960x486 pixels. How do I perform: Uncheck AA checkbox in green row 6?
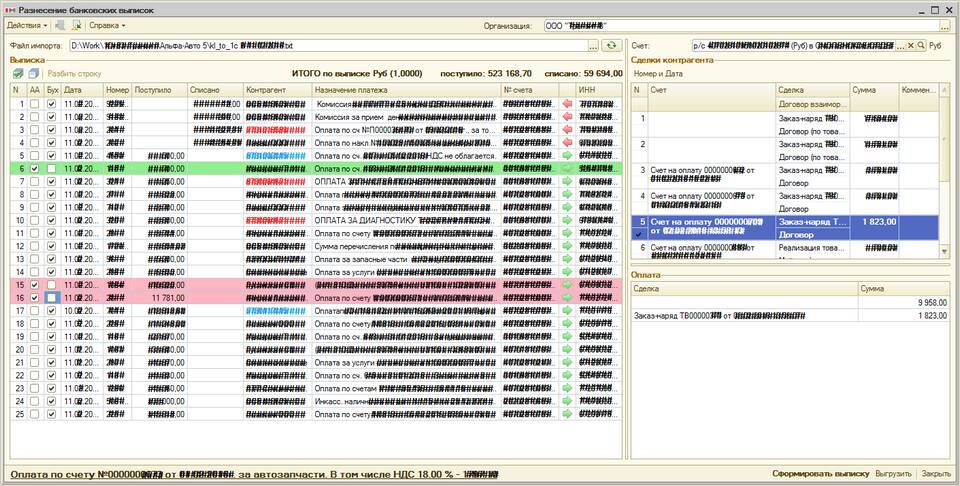pos(34,168)
